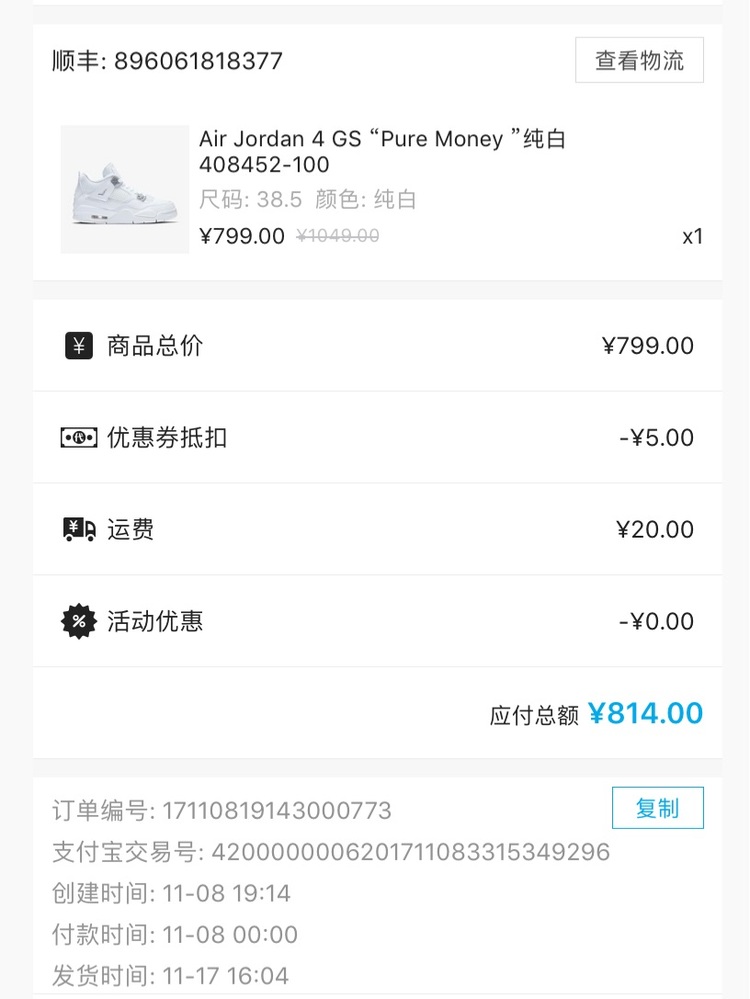Click the 顺丰 tracking number 896061818377
Screen dimensions: 750x999
[x=198, y=61]
